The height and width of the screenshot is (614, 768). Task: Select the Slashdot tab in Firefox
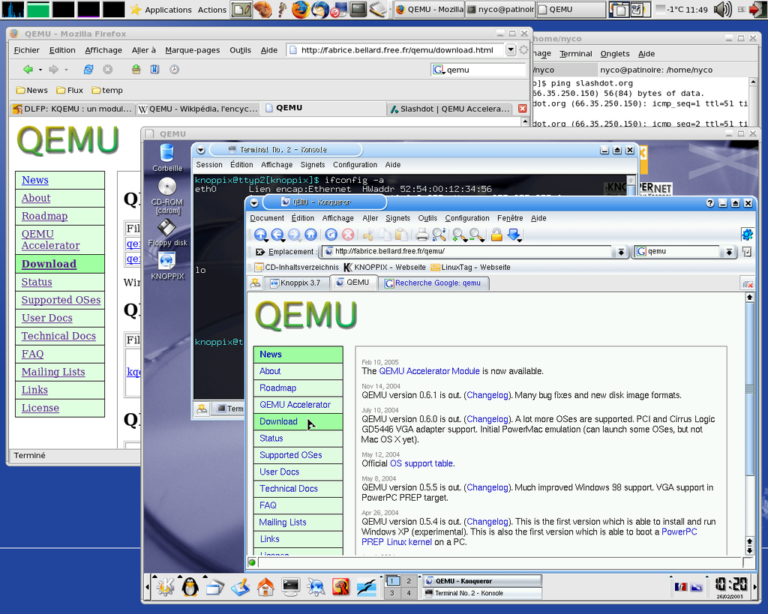[x=451, y=109]
